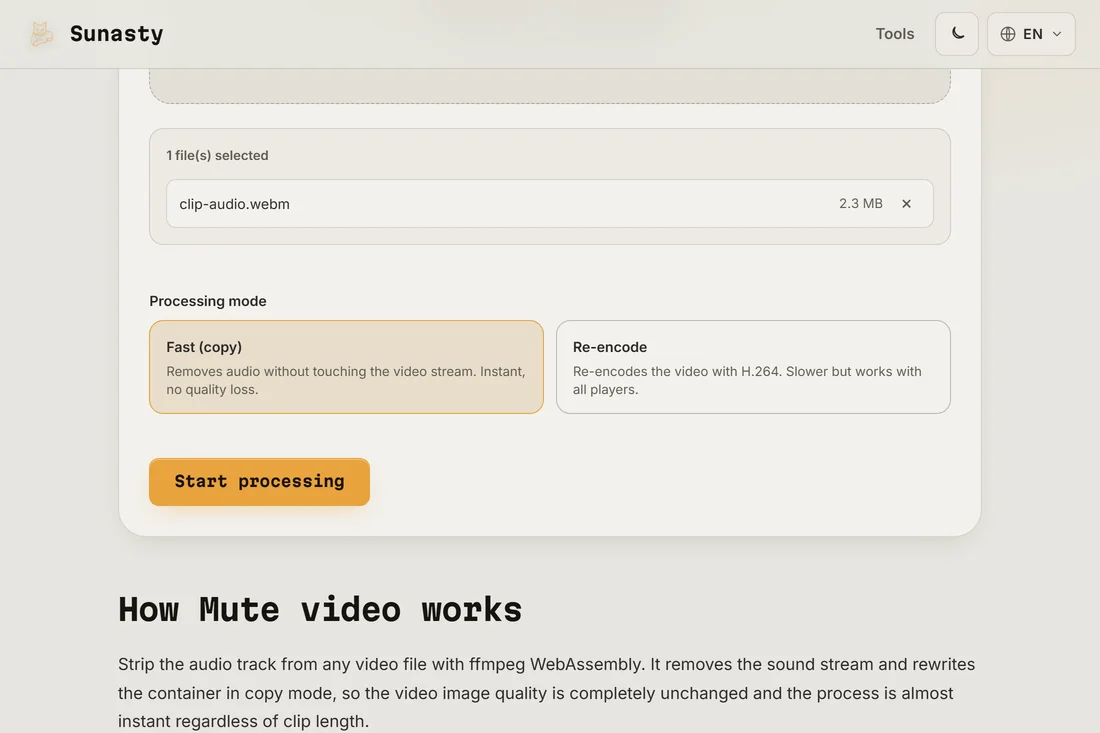Click the Sunasty cat logo icon
This screenshot has width=1100, height=733.
point(41,34)
